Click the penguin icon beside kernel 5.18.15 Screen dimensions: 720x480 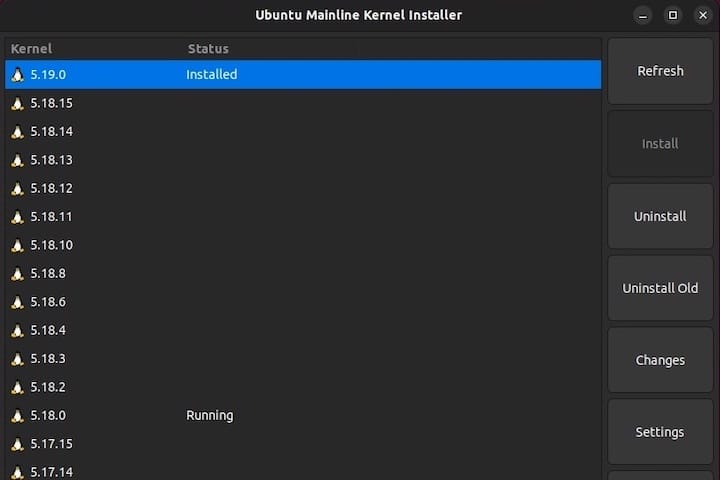pos(17,103)
